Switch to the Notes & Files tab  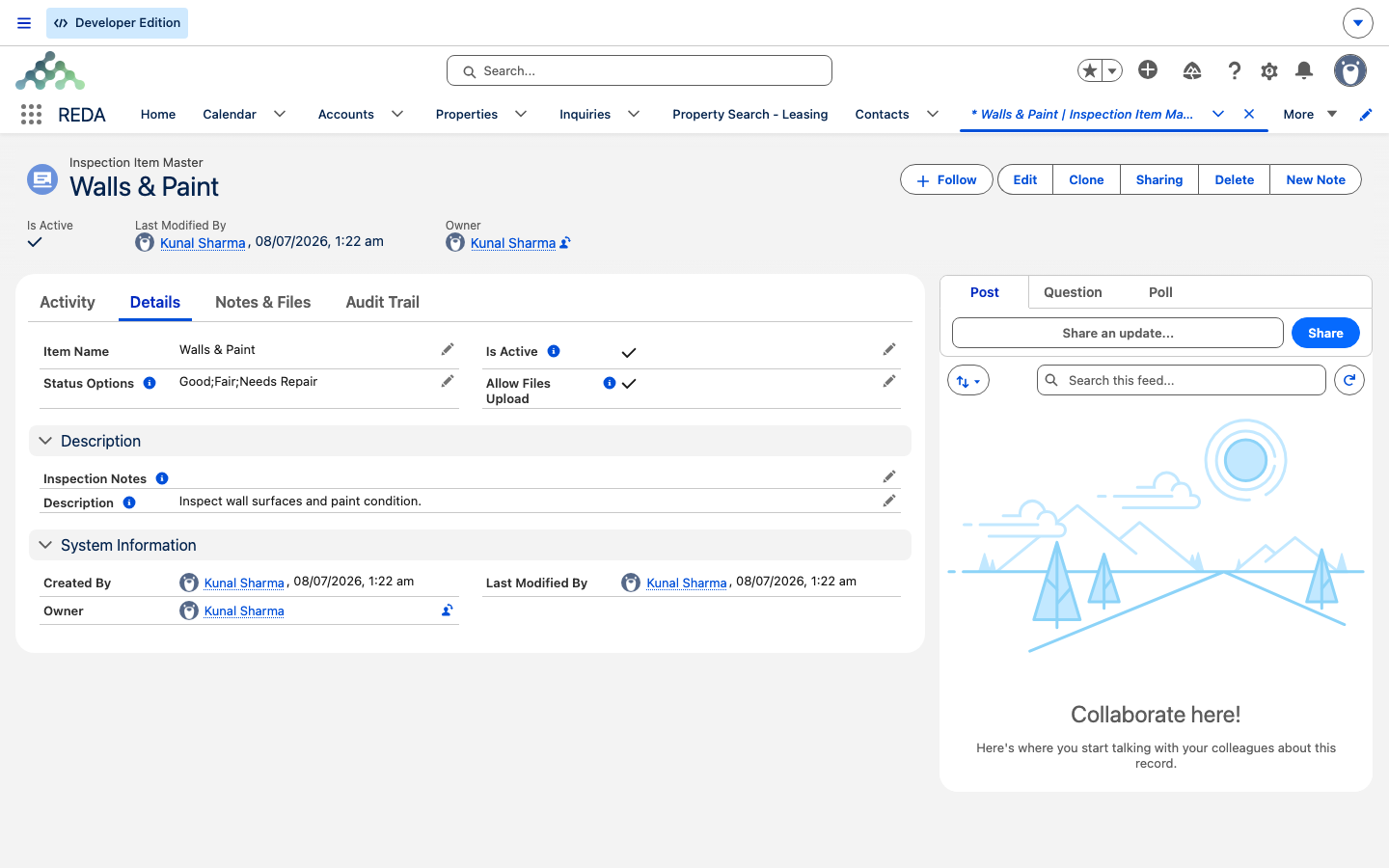click(x=263, y=302)
